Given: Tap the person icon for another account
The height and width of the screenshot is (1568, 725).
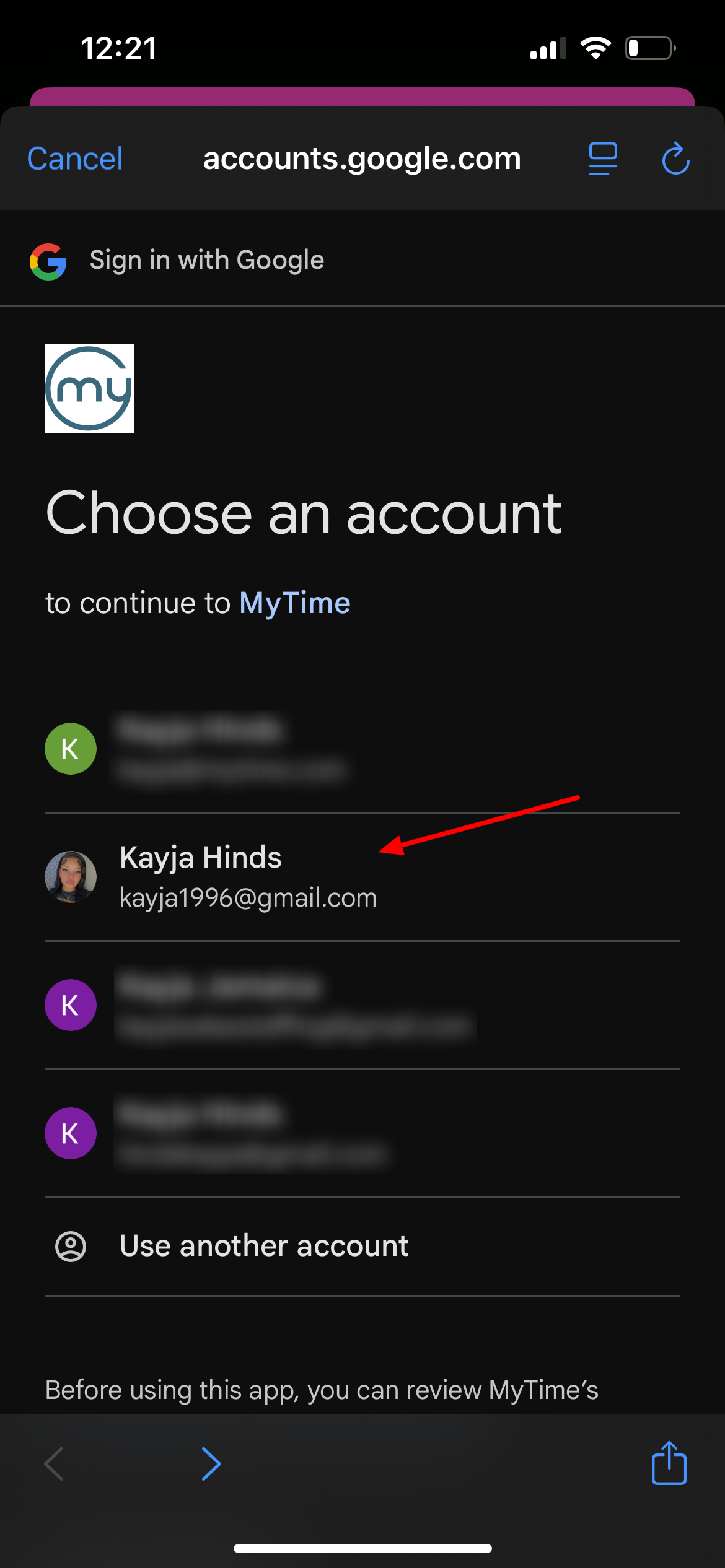Looking at the screenshot, I should [x=71, y=1246].
